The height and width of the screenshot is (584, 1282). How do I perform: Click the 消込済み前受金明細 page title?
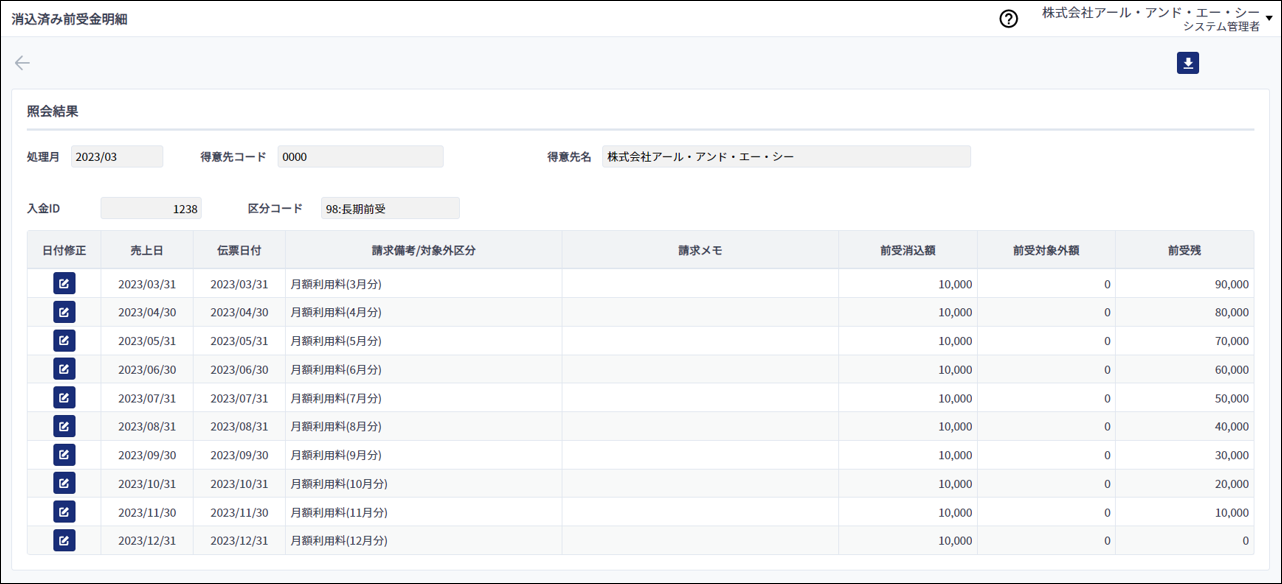69,19
